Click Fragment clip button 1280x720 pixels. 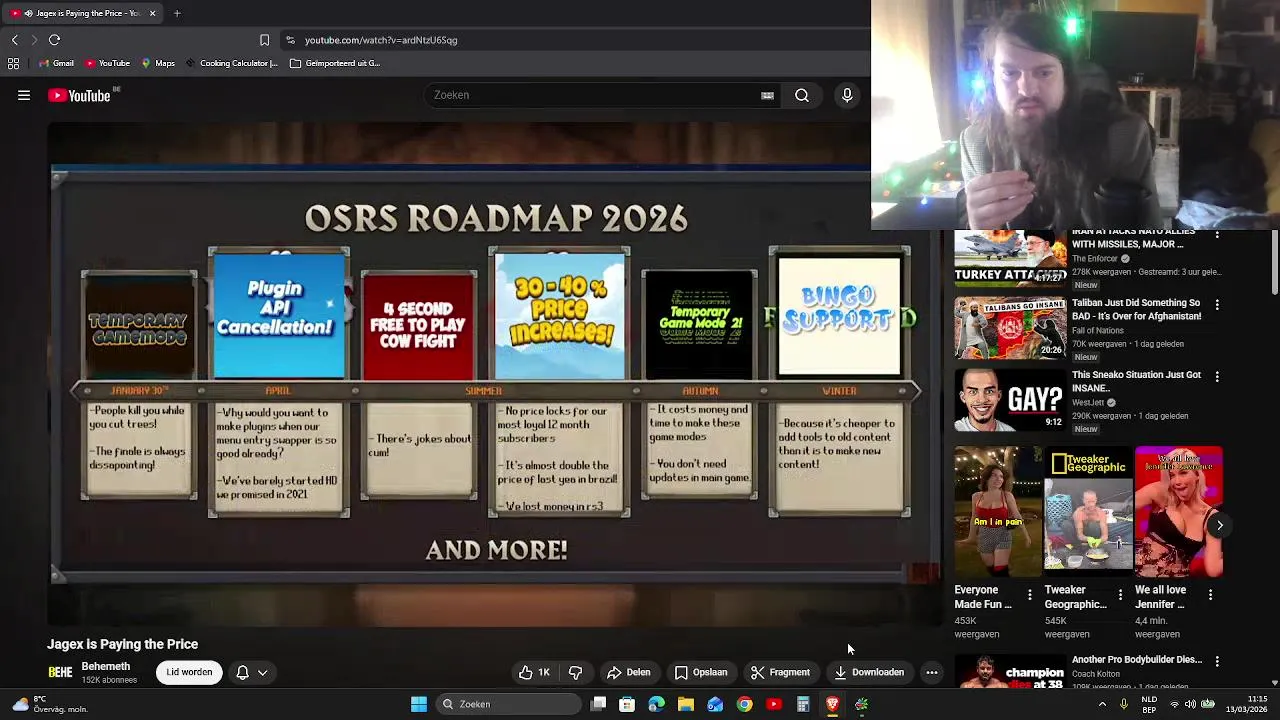(780, 672)
